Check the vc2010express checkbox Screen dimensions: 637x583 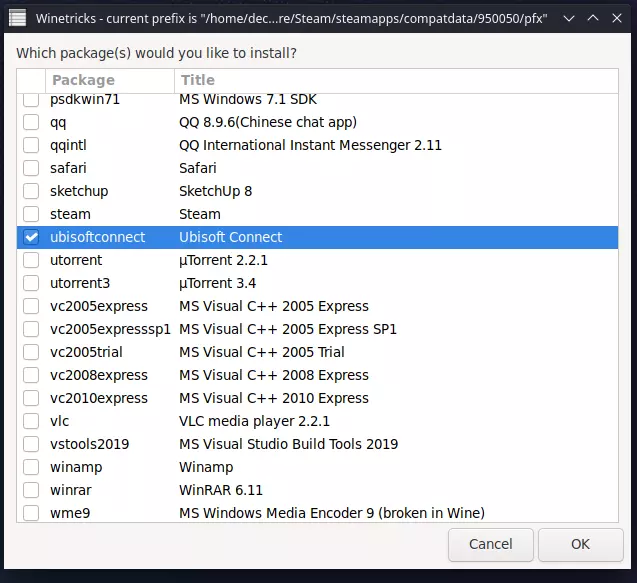(32, 398)
